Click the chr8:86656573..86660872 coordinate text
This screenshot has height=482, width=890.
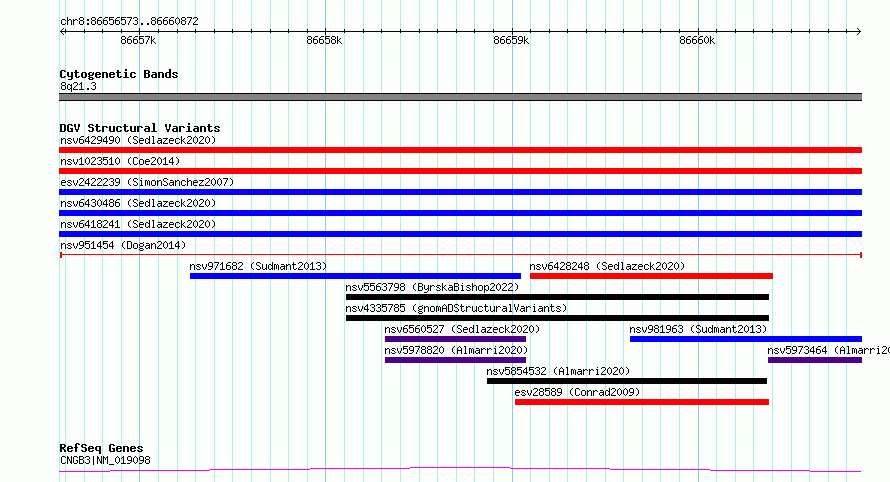pos(129,22)
